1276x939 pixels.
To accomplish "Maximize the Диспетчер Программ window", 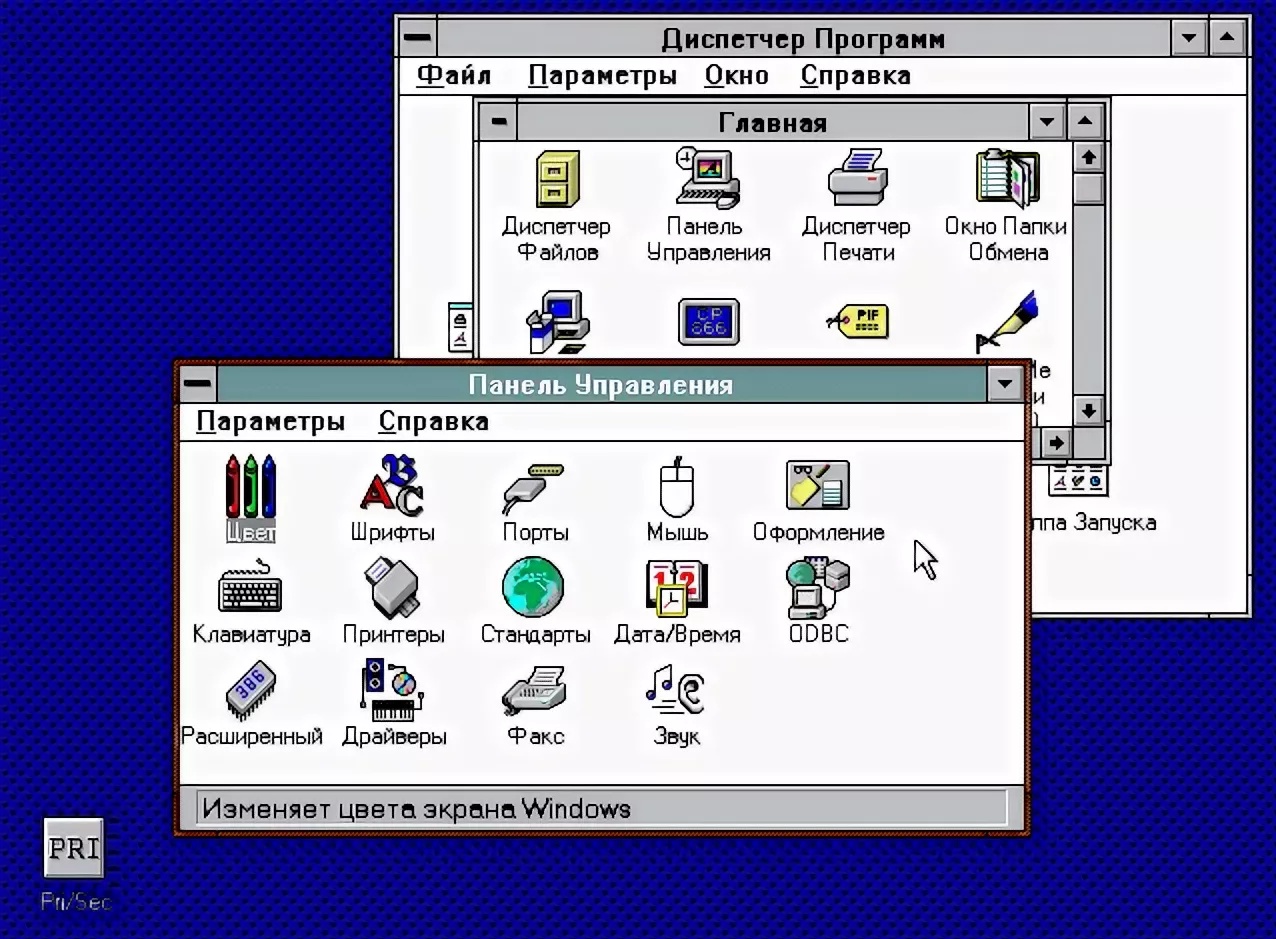I will [1227, 39].
